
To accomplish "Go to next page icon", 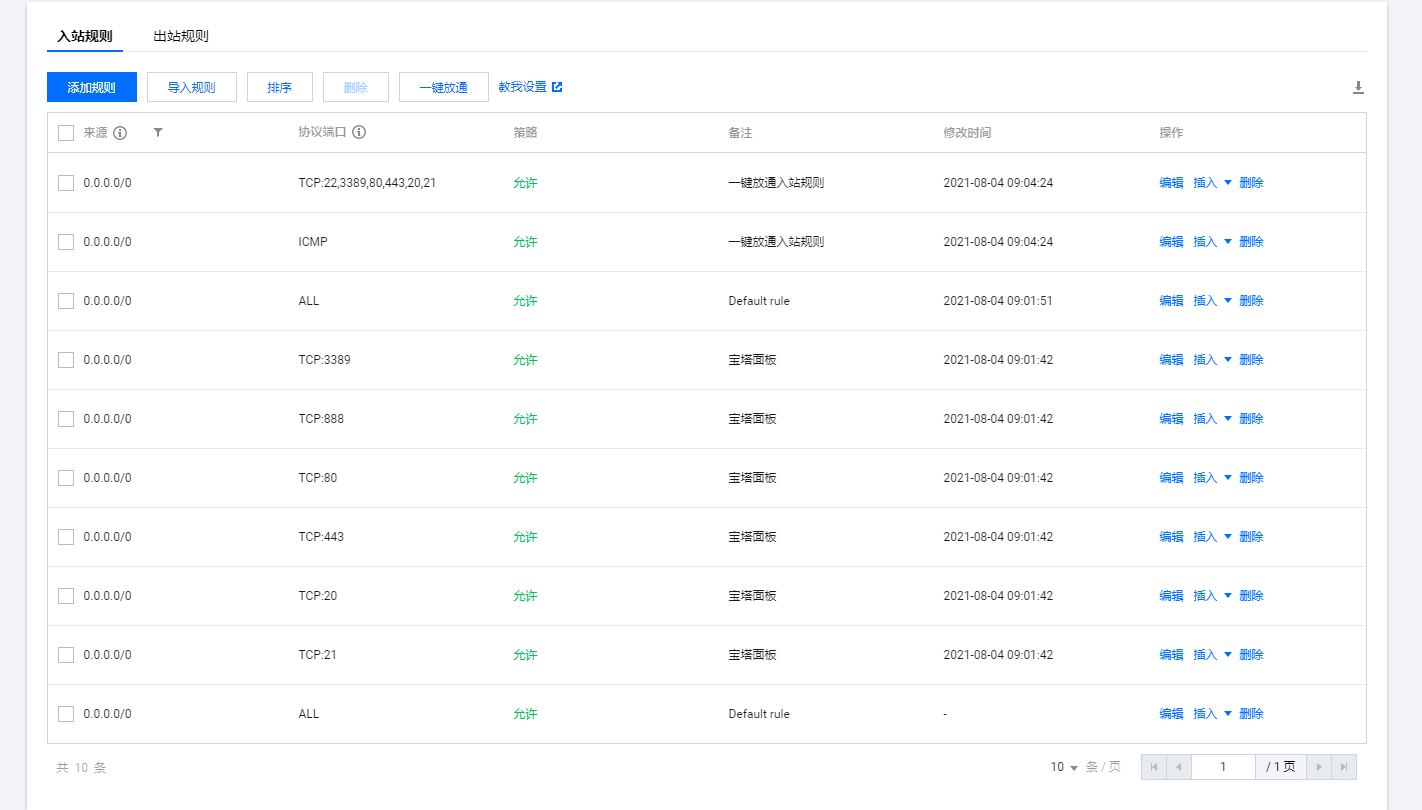I will (1319, 767).
